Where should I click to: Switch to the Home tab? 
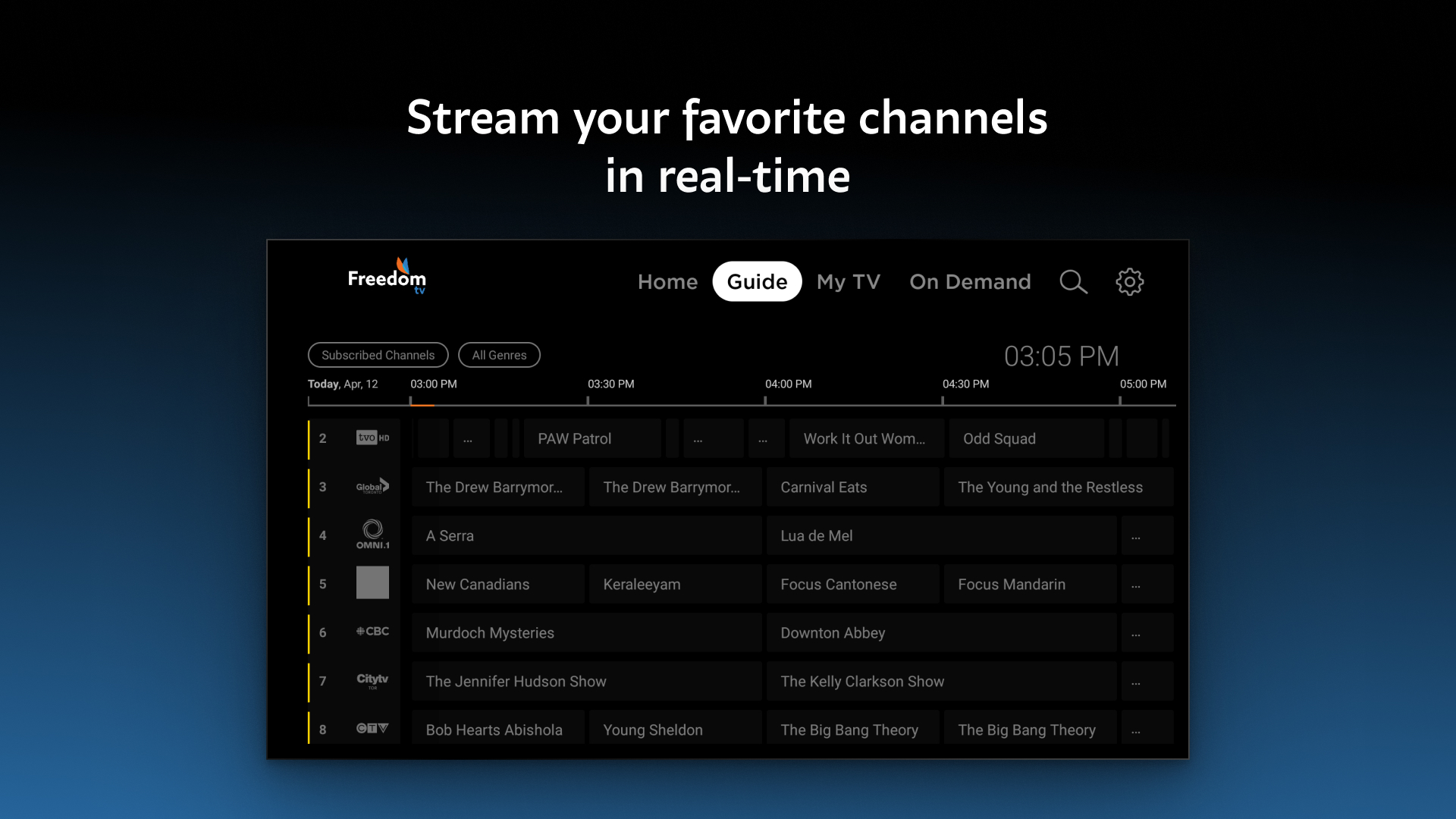click(x=667, y=281)
